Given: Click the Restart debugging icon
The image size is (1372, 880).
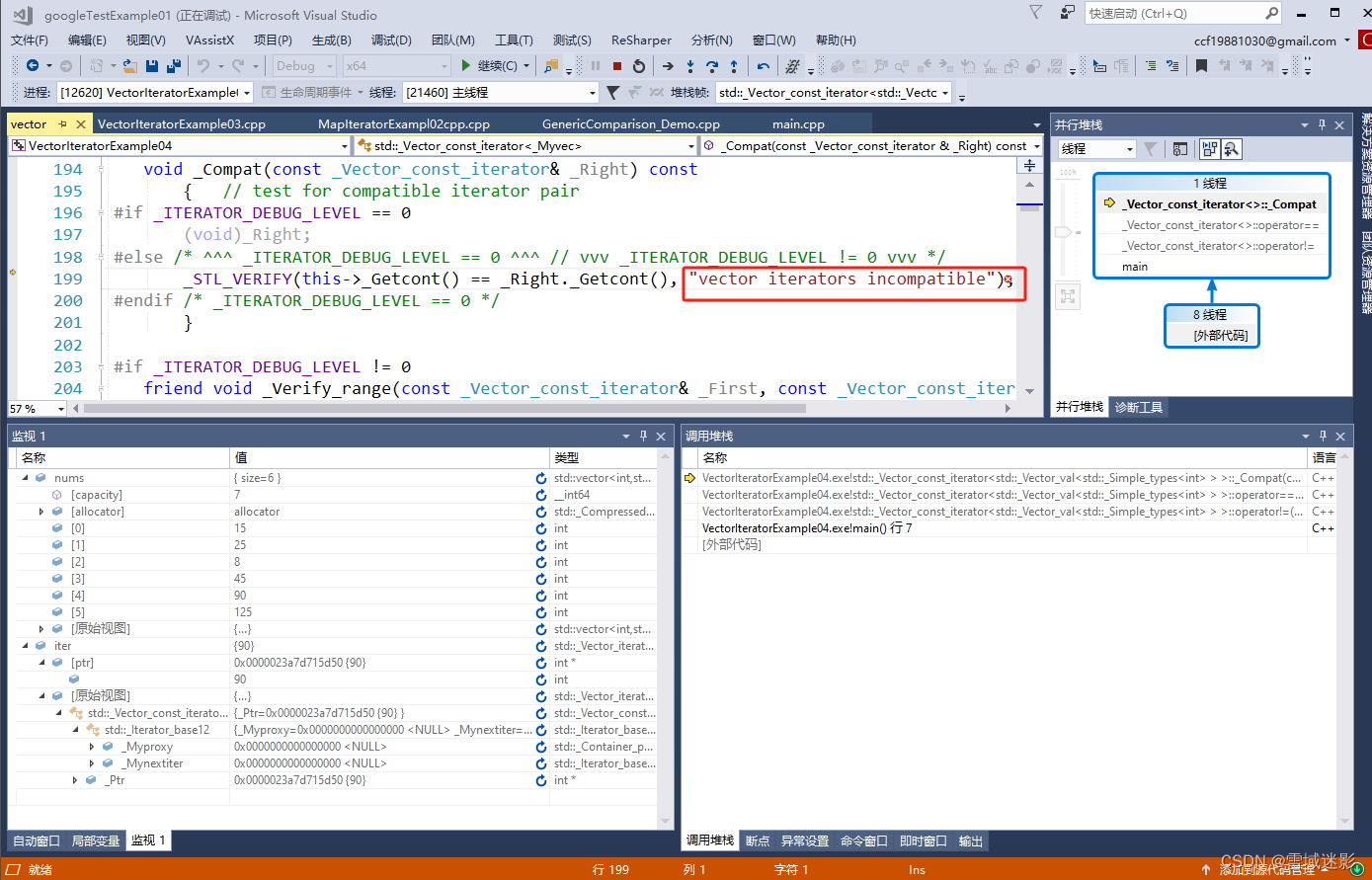Looking at the screenshot, I should pos(639,66).
